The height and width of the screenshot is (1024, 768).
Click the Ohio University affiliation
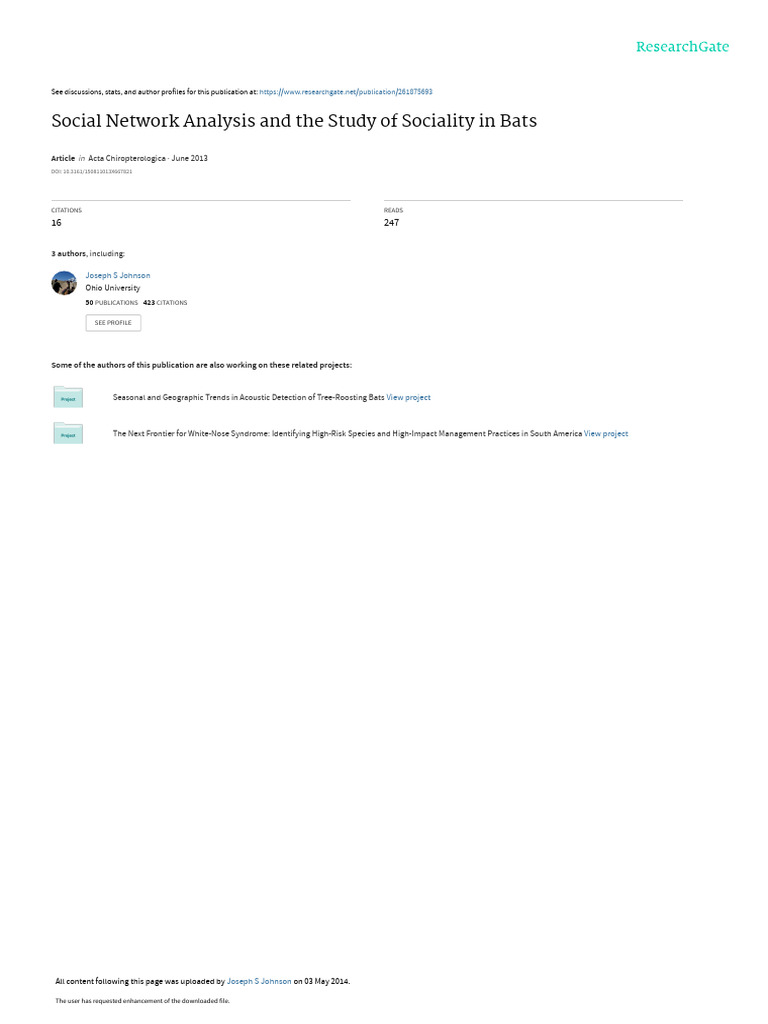click(112, 288)
